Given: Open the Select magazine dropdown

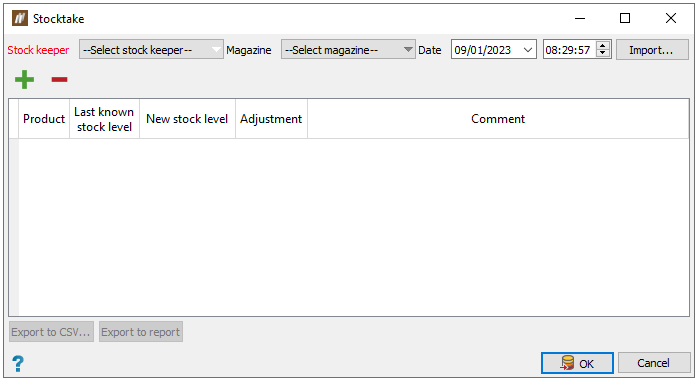Looking at the screenshot, I should [348, 49].
